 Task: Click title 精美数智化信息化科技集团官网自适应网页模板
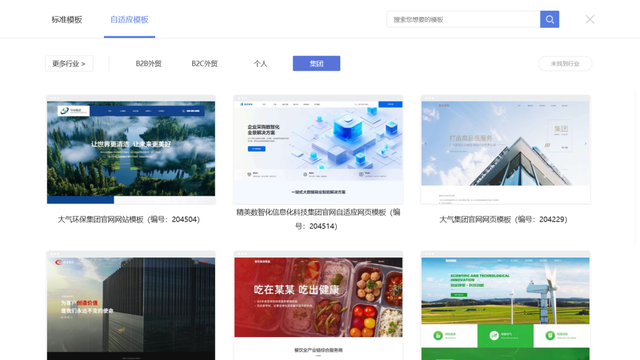click(x=318, y=219)
